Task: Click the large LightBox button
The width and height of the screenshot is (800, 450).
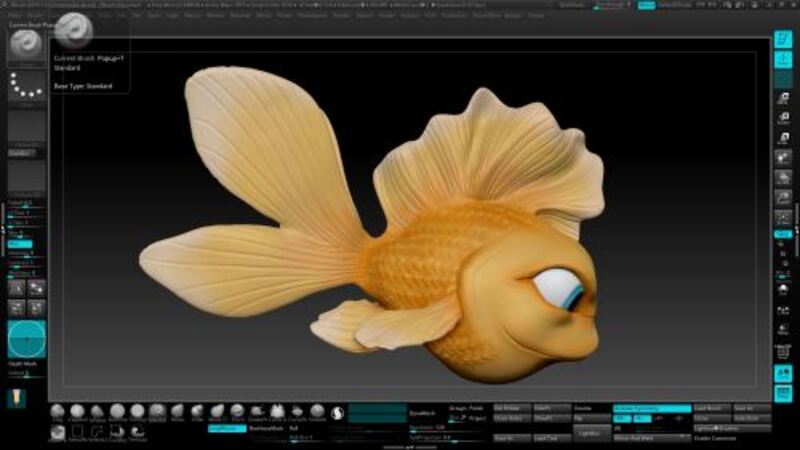Action: pos(591,433)
